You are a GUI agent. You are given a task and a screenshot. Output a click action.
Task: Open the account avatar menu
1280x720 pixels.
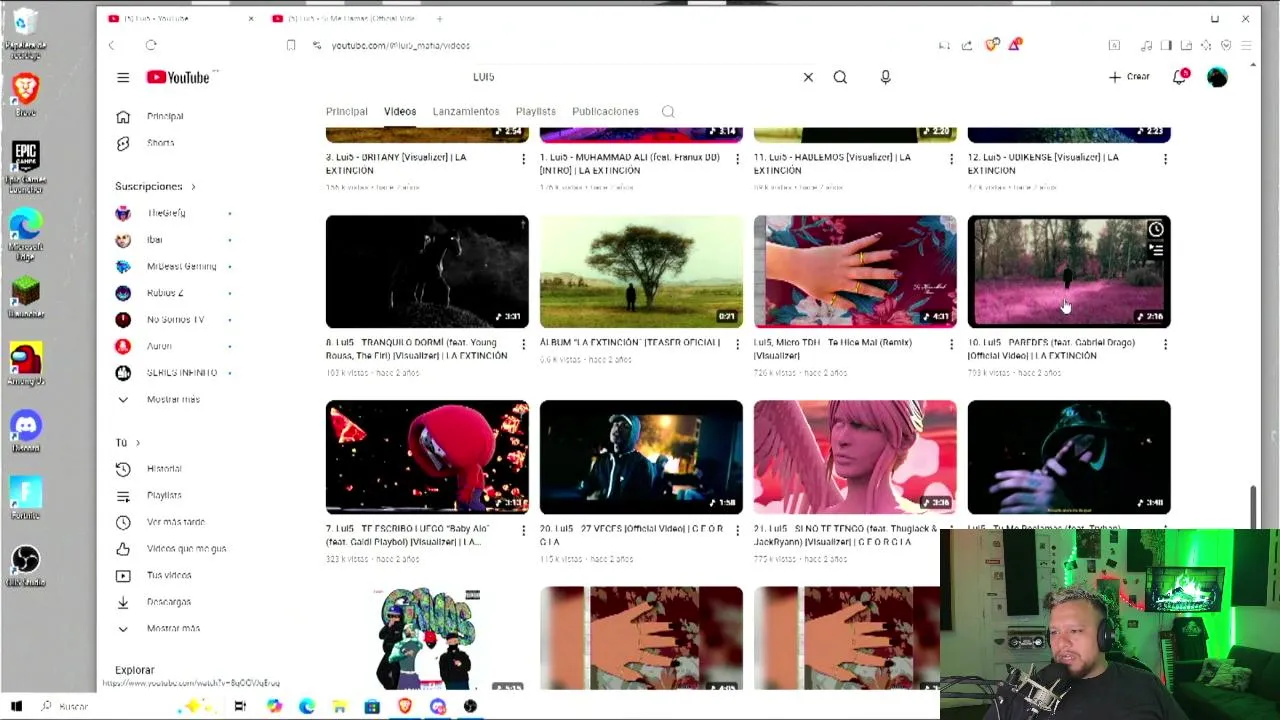1217,77
